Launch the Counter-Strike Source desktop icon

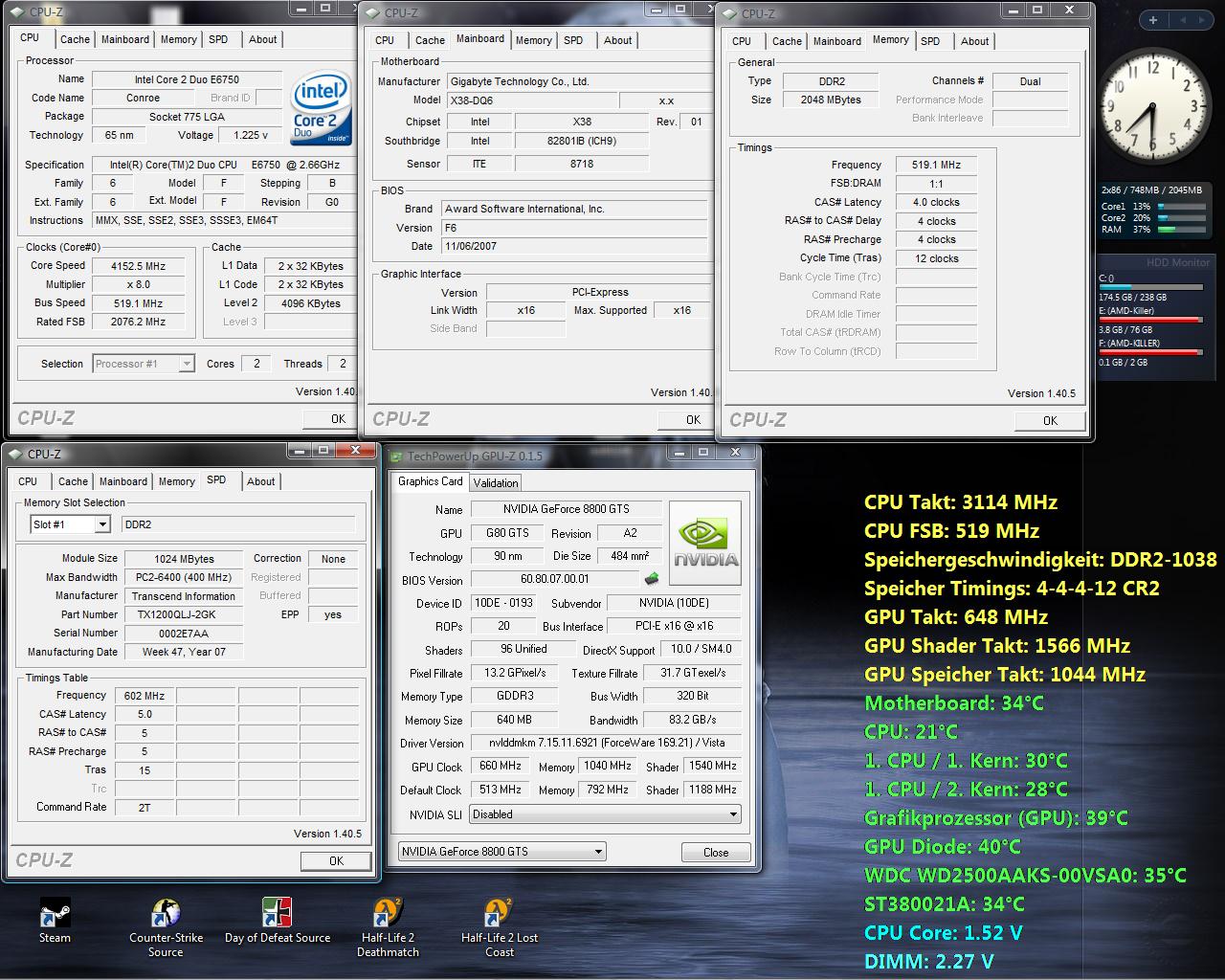pos(166,927)
